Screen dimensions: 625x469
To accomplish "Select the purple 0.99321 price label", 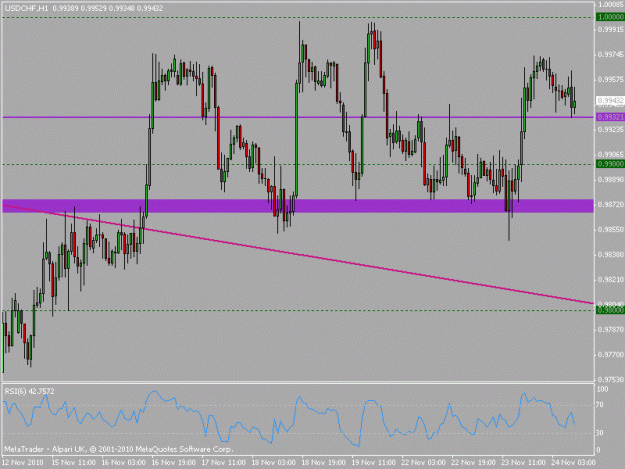I will click(610, 117).
